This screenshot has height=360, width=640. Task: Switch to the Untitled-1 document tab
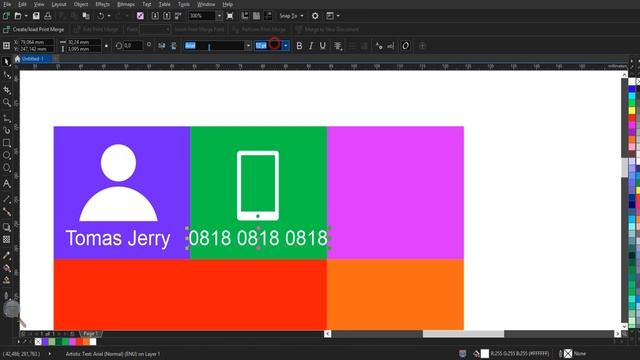pyautogui.click(x=32, y=59)
